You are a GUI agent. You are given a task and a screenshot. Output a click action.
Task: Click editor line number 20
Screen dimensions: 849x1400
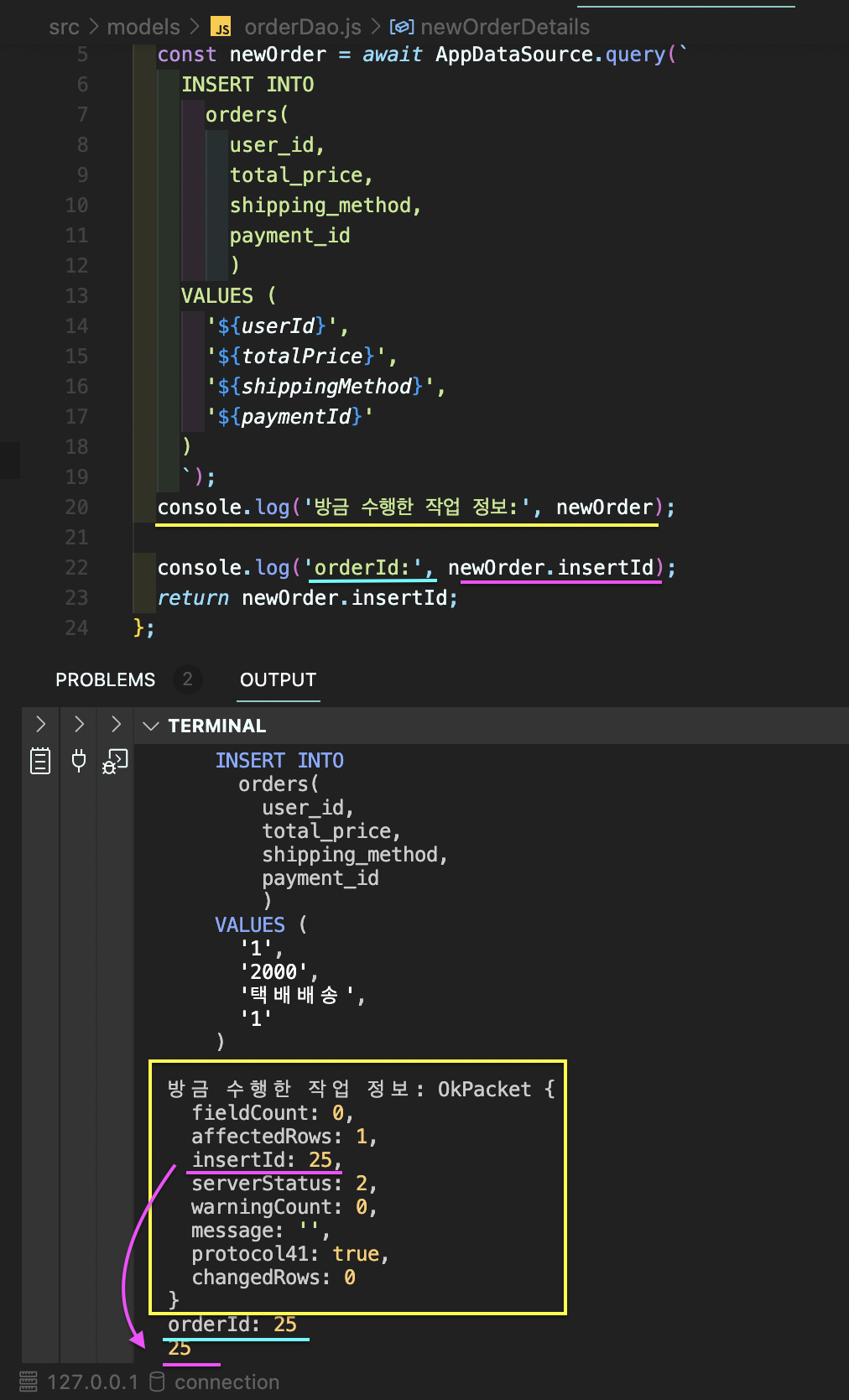[76, 507]
